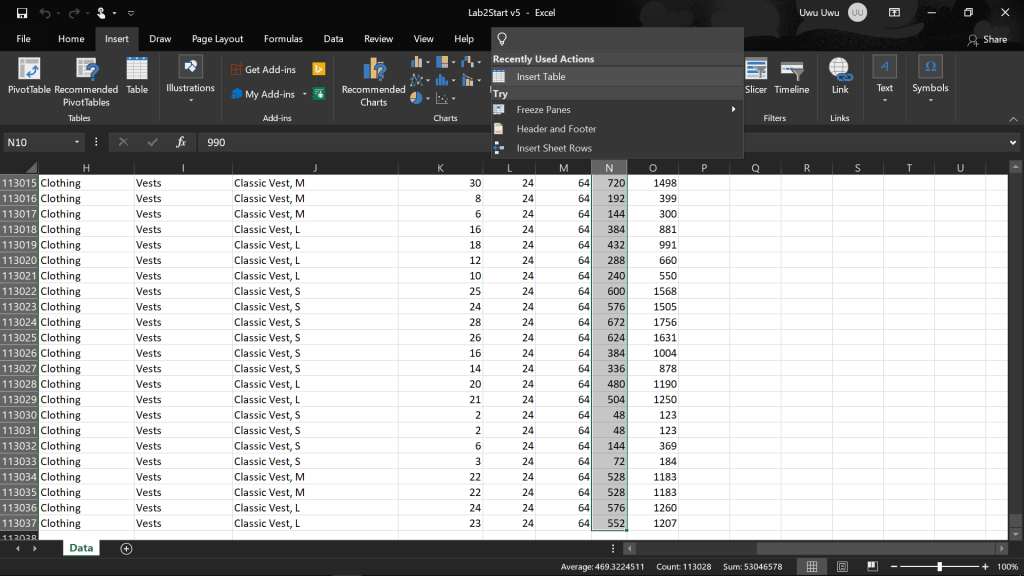
Task: Click the Share button
Action: (987, 39)
